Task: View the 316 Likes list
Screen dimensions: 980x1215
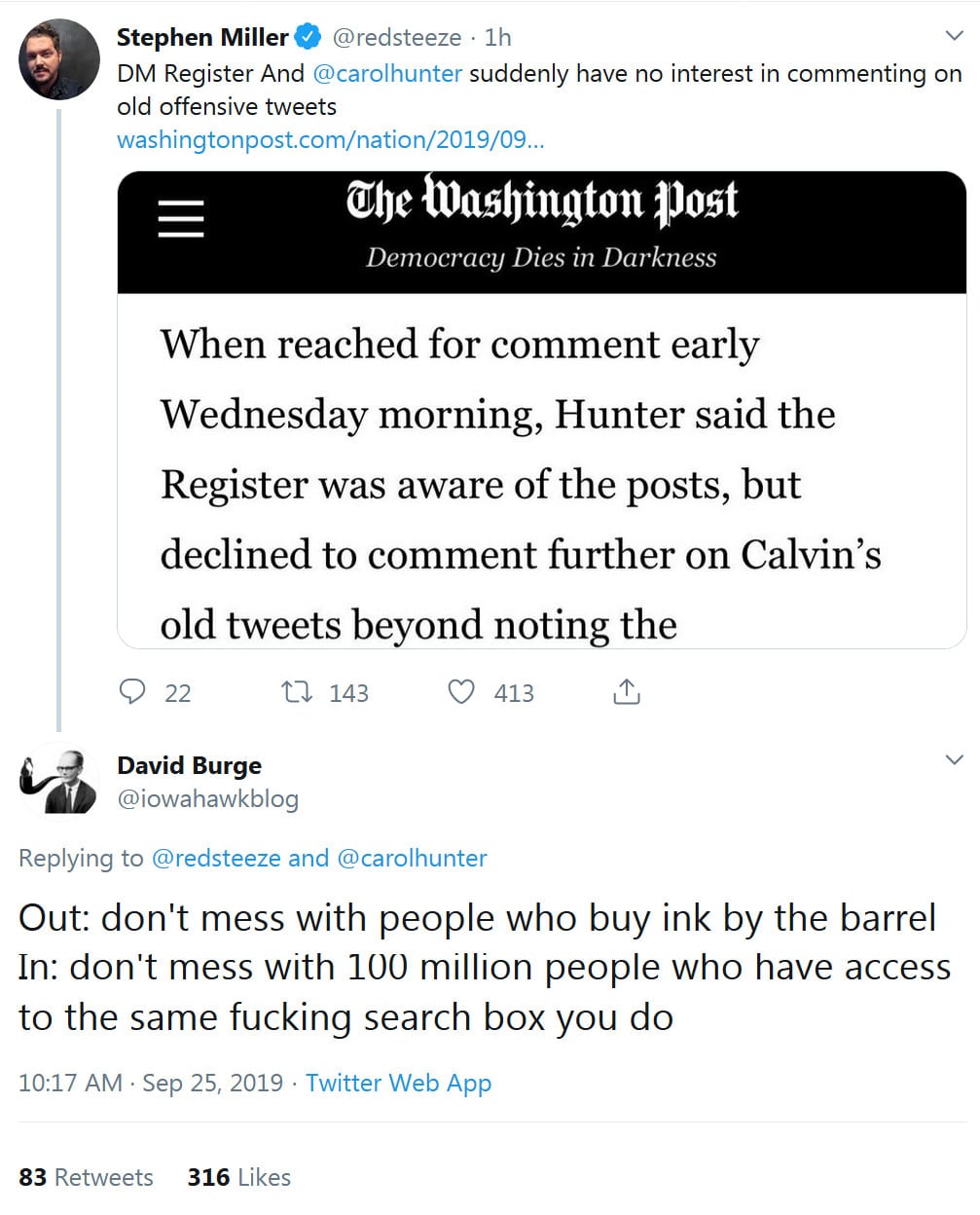Action: pyautogui.click(x=238, y=1177)
